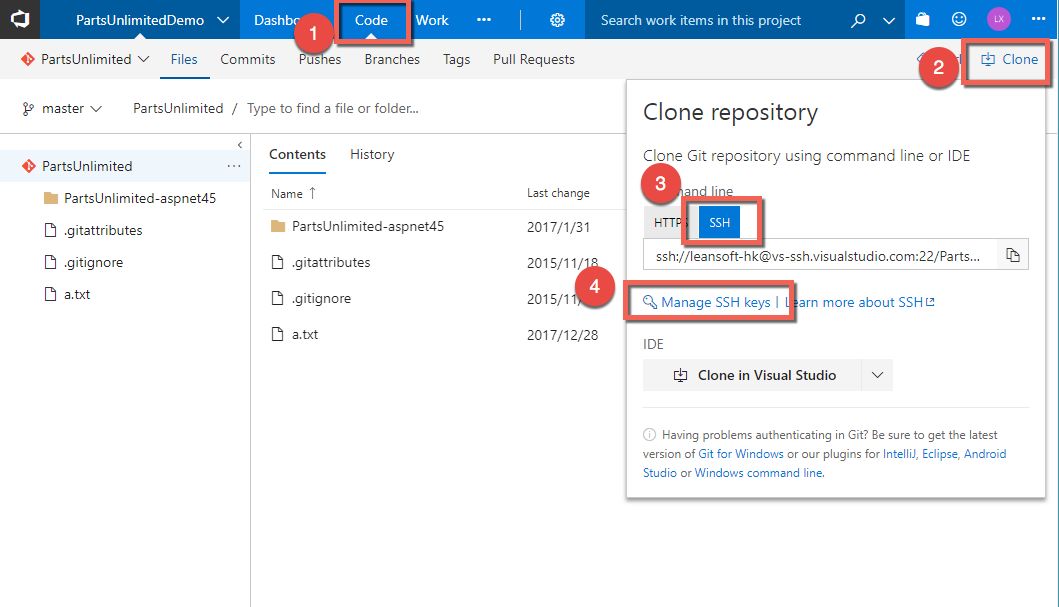This screenshot has height=607, width=1059.
Task: Switch to the Commits tab
Action: pyautogui.click(x=248, y=59)
